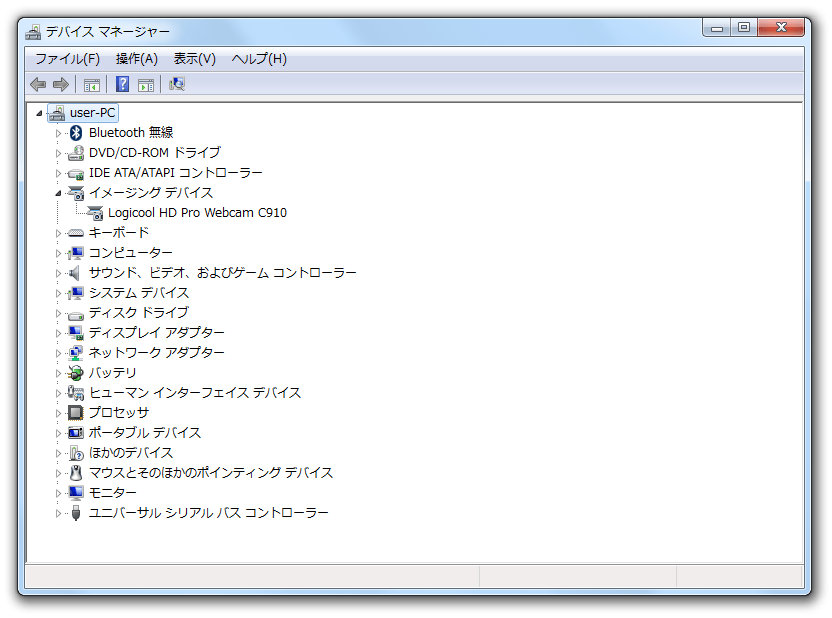Select the ユニバーサル シリアル バス コントローラー label

tap(209, 513)
